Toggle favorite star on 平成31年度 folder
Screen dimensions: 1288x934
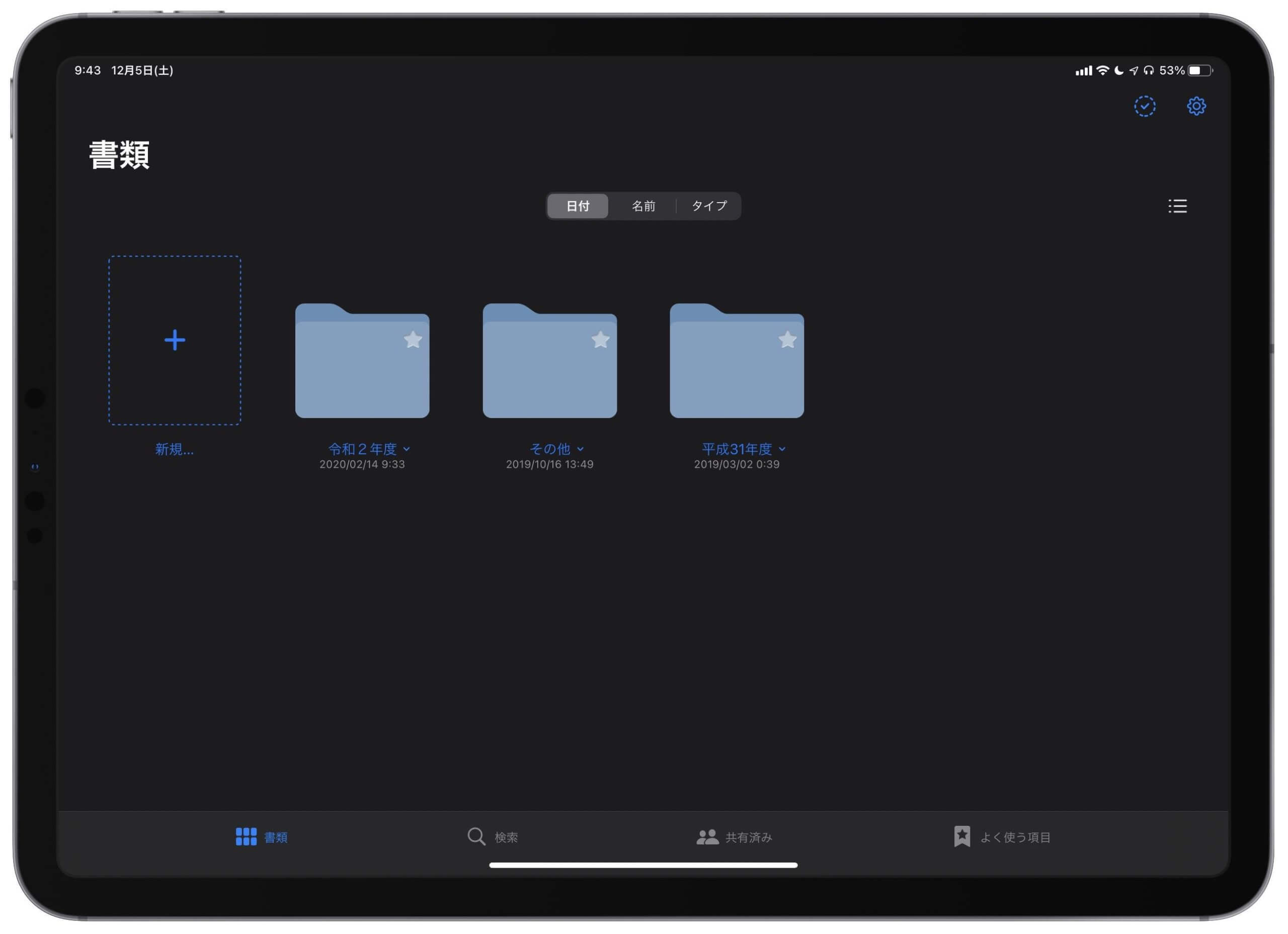[x=788, y=339]
